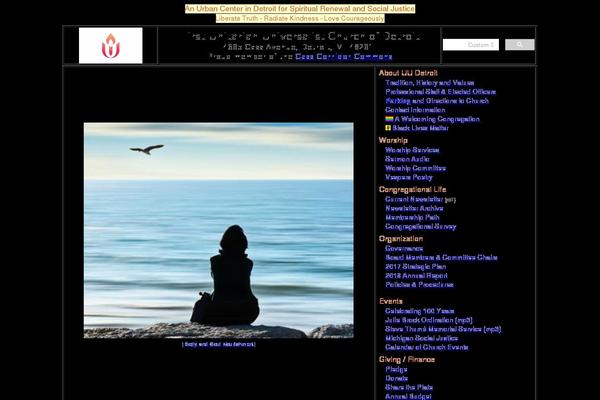Click the yellow icon beside Black Lives Matter

tap(388, 128)
